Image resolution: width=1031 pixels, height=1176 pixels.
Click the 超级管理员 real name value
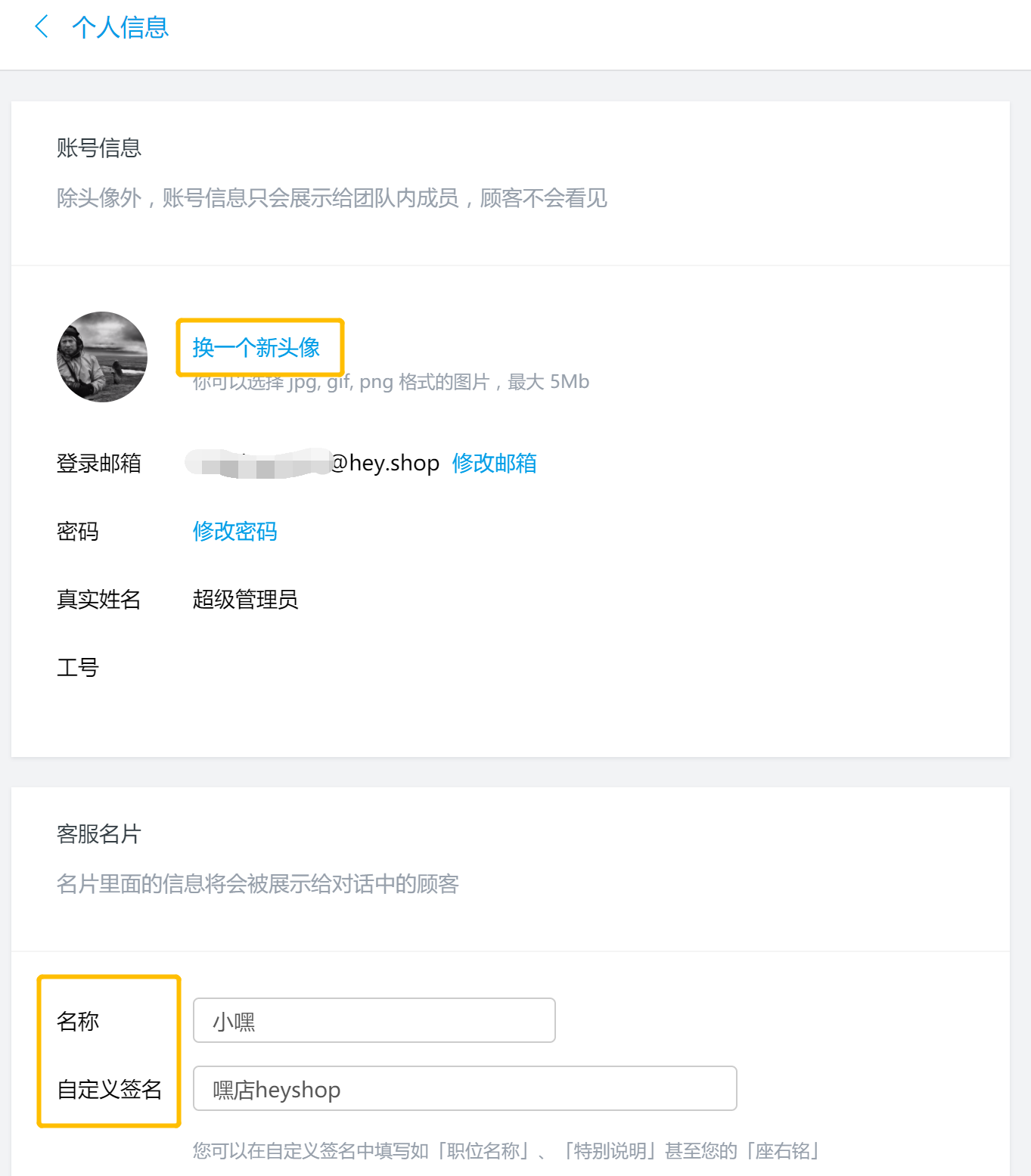pyautogui.click(x=245, y=599)
